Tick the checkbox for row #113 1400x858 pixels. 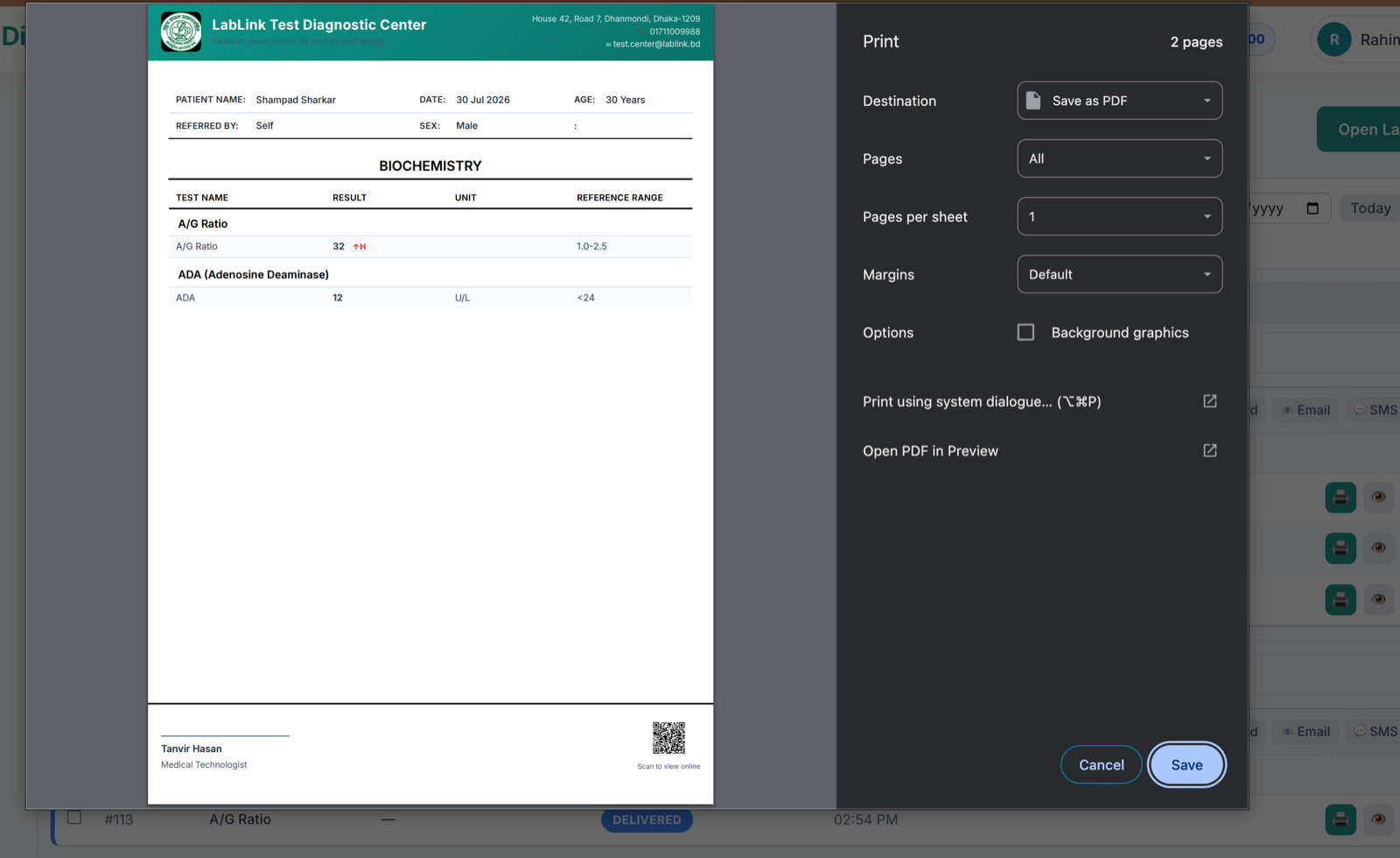tap(74, 817)
